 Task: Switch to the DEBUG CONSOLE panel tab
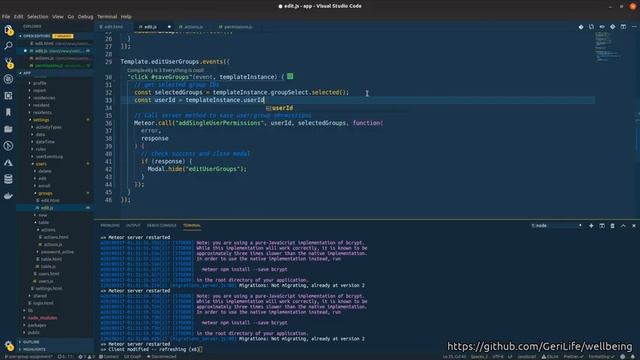162,225
